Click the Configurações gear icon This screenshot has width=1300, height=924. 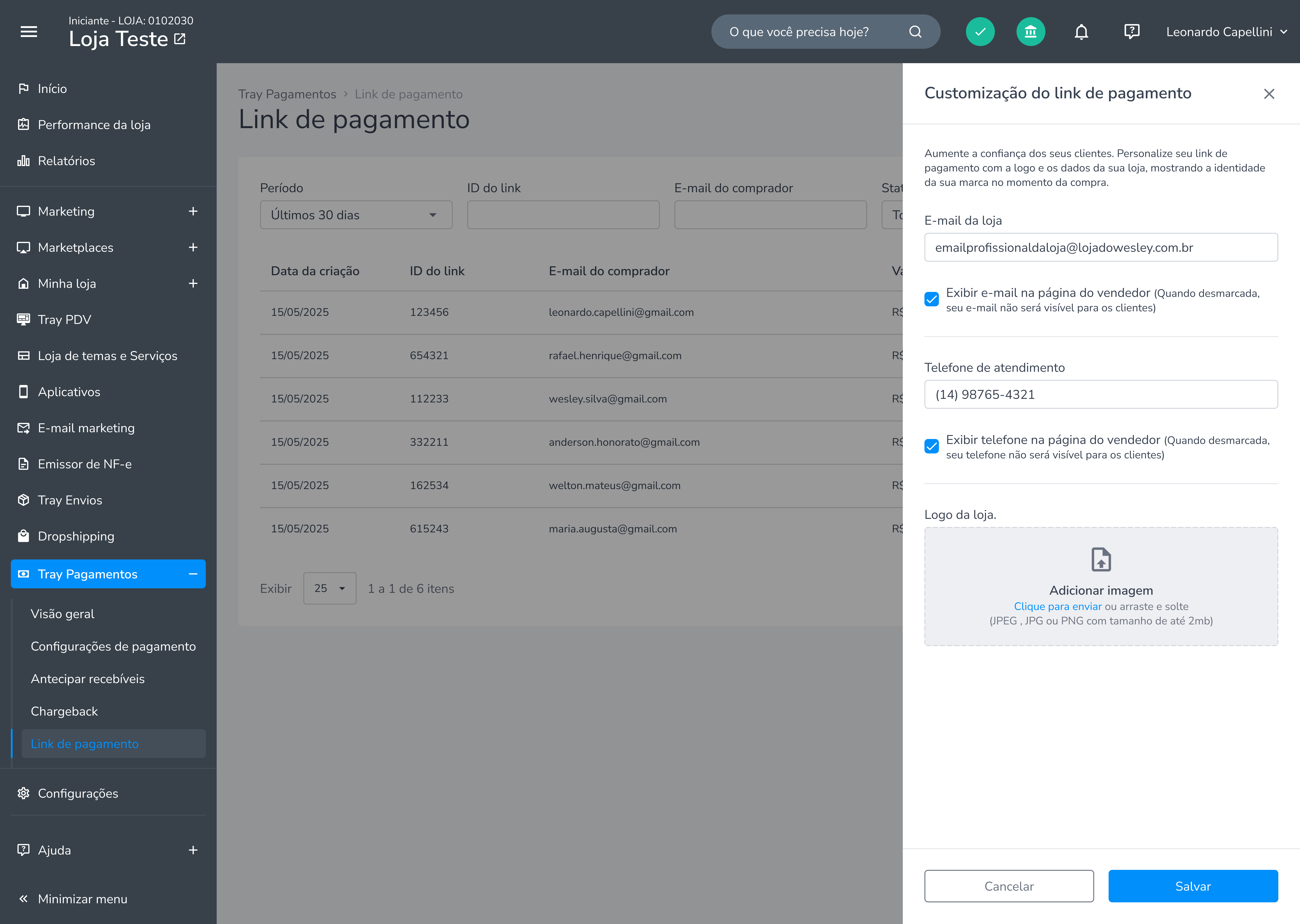[23, 793]
